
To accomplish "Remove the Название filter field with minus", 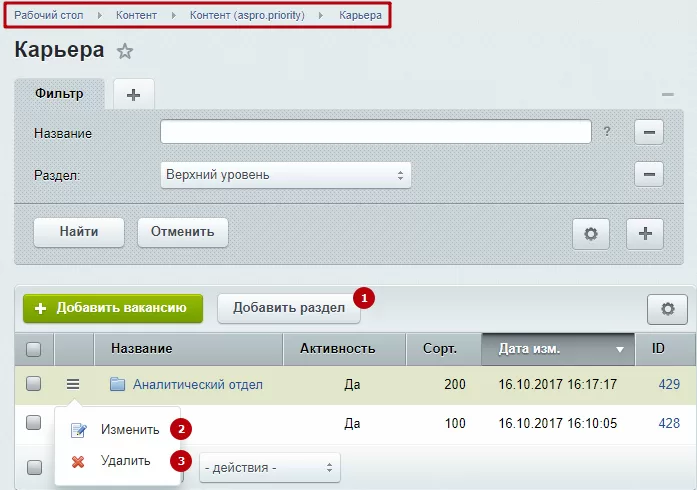I will coord(649,132).
